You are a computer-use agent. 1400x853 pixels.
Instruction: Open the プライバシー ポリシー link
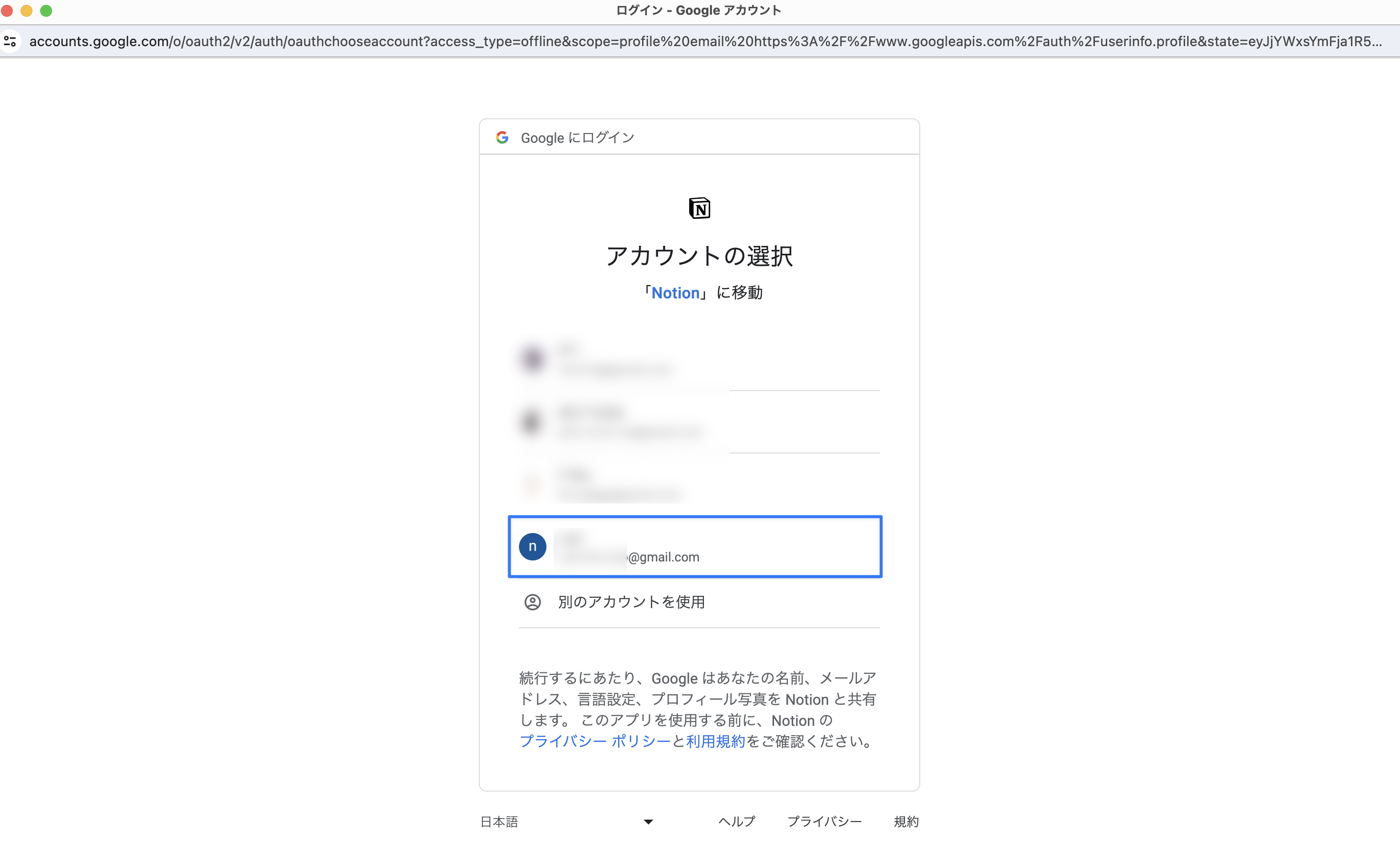[595, 741]
